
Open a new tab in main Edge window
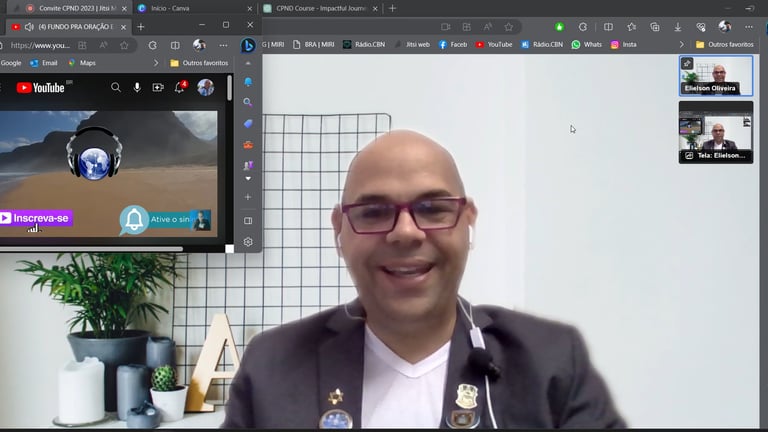click(x=392, y=8)
